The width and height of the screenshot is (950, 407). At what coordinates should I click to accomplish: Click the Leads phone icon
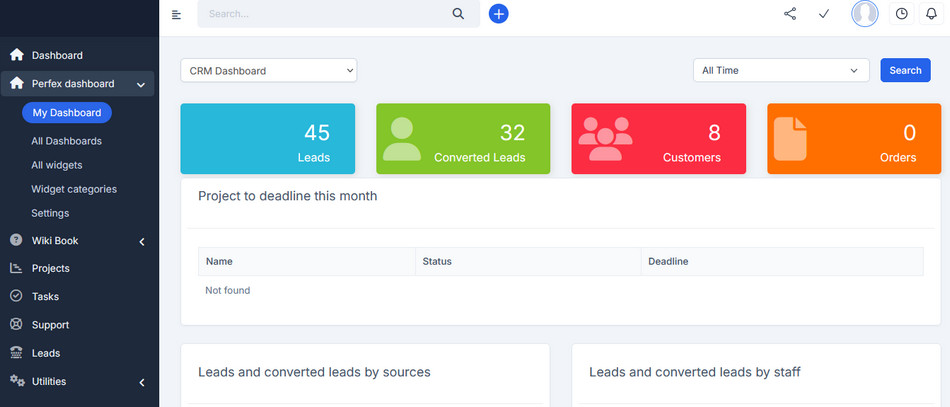pyautogui.click(x=16, y=352)
